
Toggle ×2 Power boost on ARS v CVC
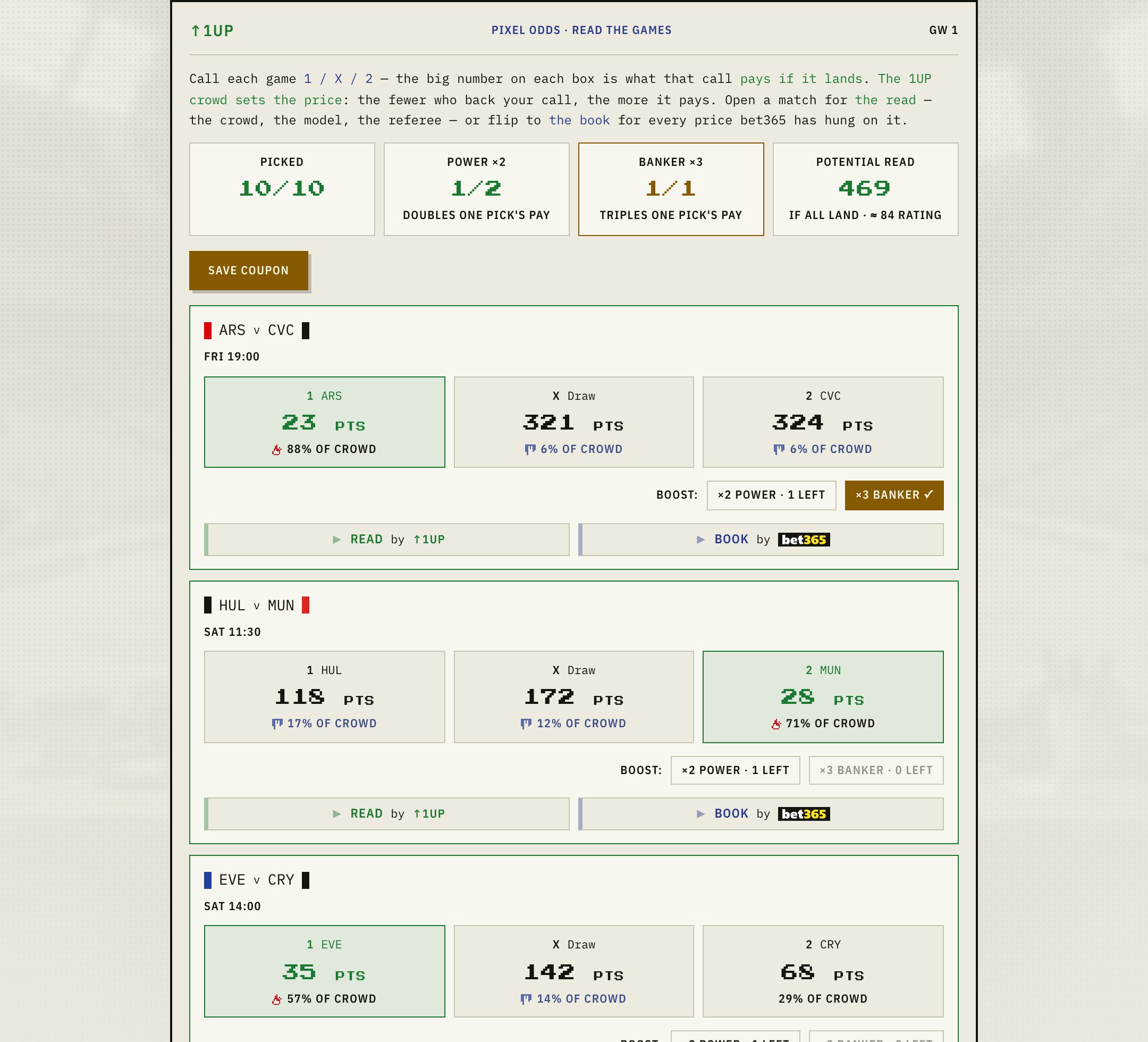pyautogui.click(x=772, y=495)
